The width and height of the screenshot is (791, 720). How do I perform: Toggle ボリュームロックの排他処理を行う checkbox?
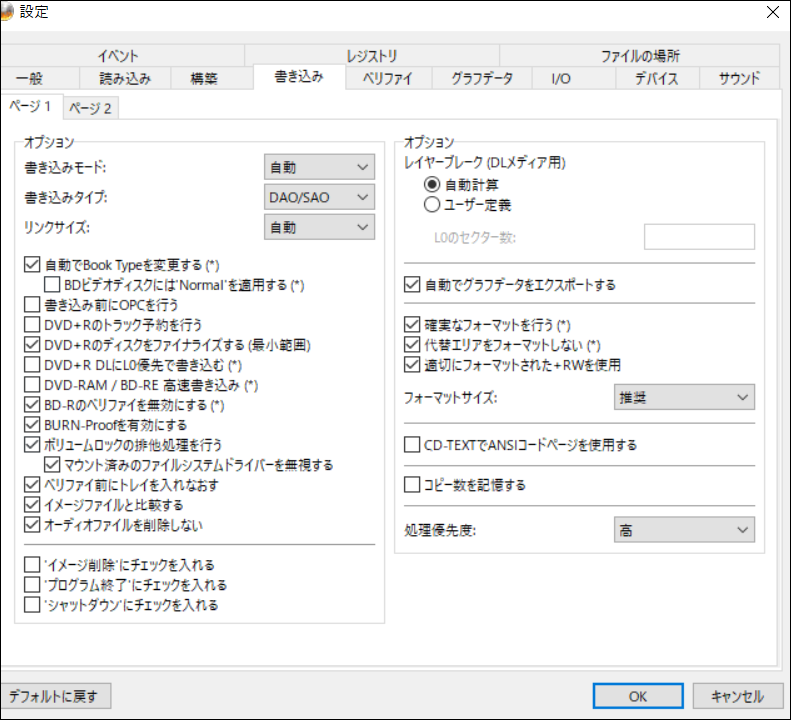click(32, 445)
